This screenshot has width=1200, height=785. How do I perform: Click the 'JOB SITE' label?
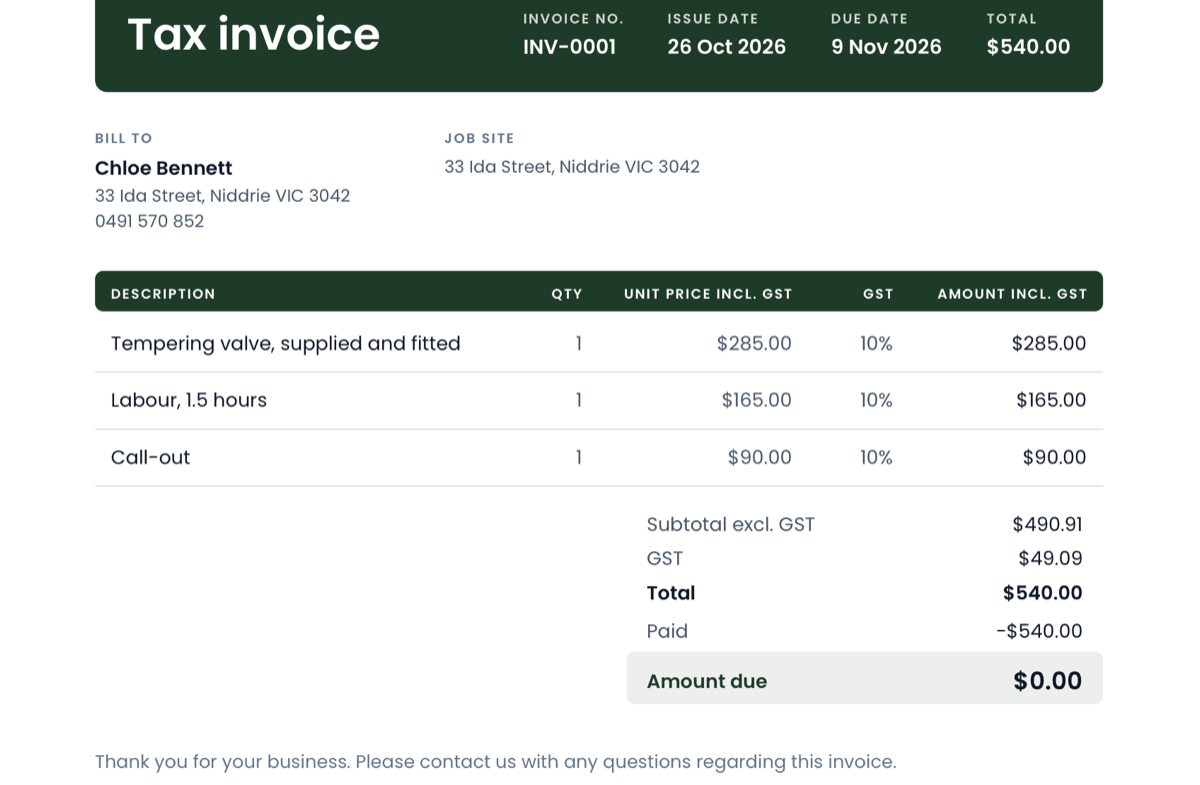(479, 138)
